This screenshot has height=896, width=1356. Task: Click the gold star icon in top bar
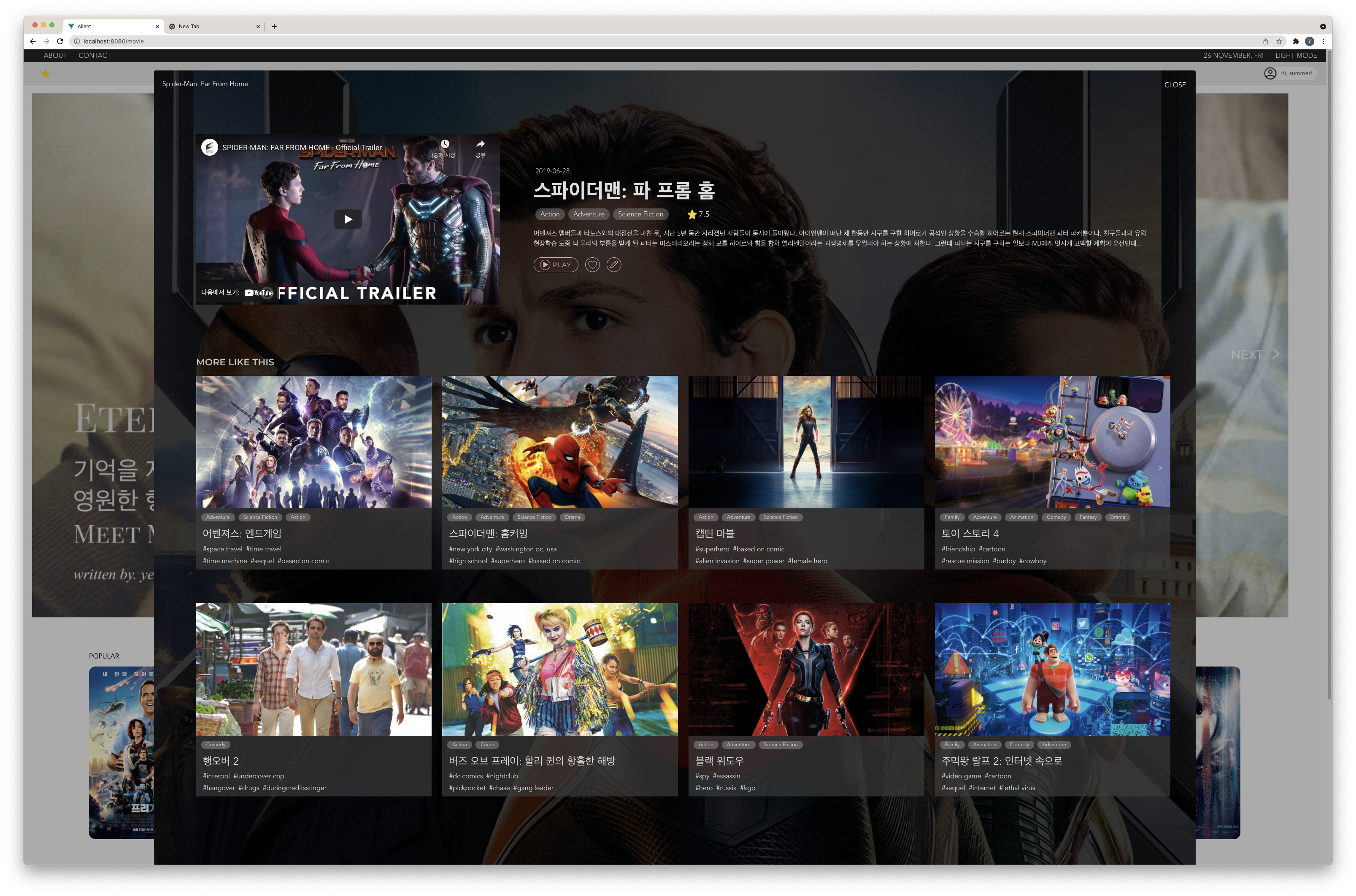(x=46, y=73)
